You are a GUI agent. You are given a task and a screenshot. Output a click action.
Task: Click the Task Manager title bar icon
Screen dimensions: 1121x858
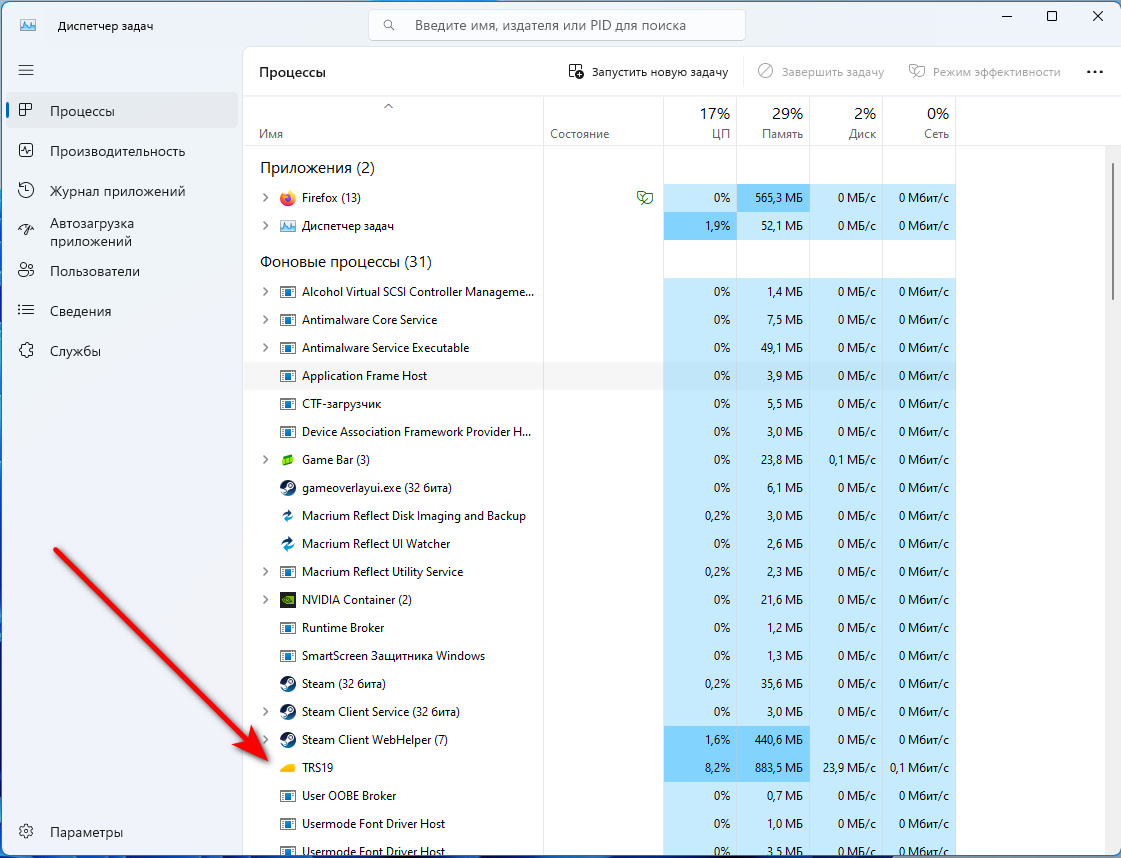point(28,25)
